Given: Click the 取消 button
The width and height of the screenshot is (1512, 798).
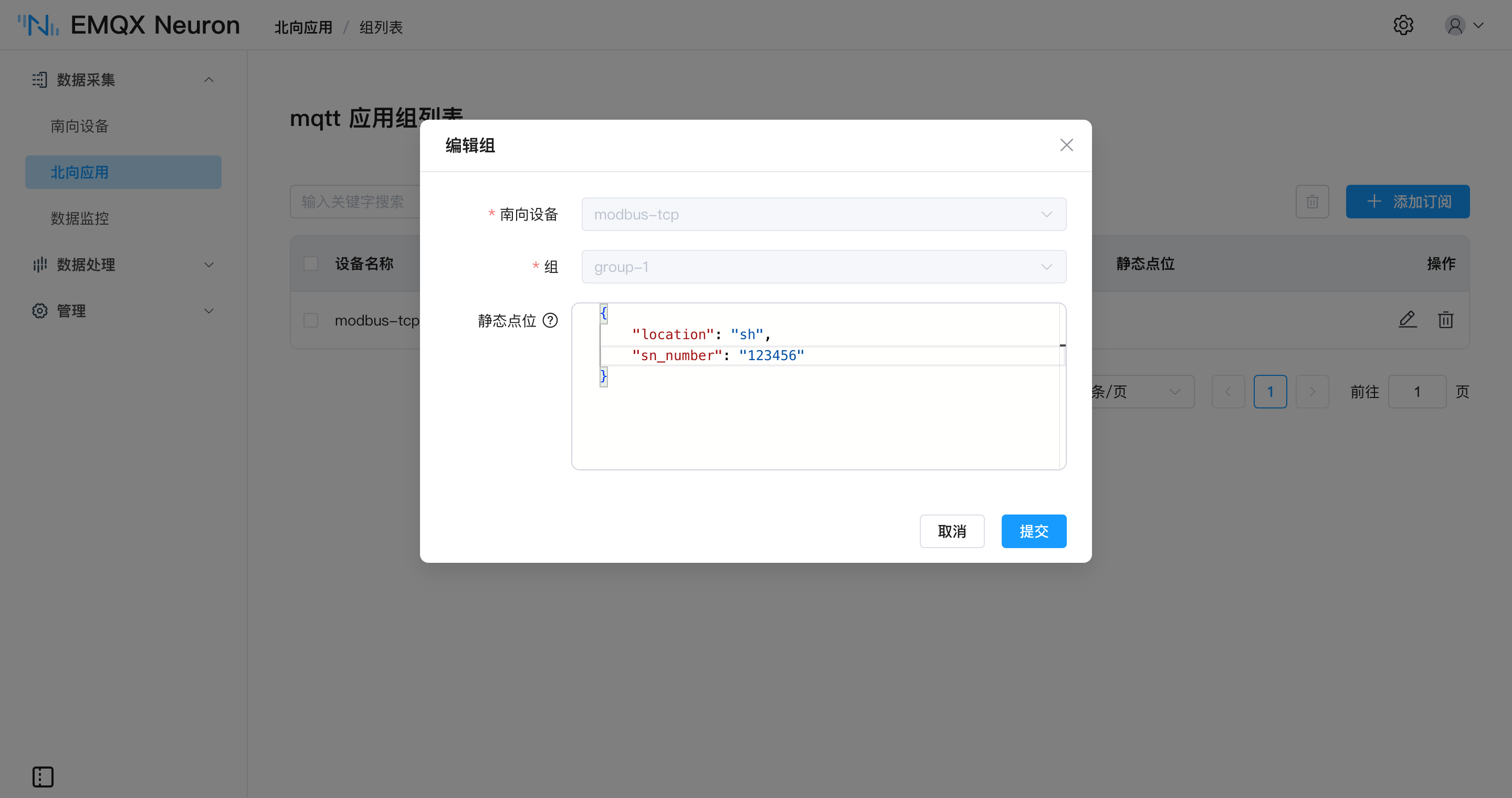Looking at the screenshot, I should [x=951, y=531].
